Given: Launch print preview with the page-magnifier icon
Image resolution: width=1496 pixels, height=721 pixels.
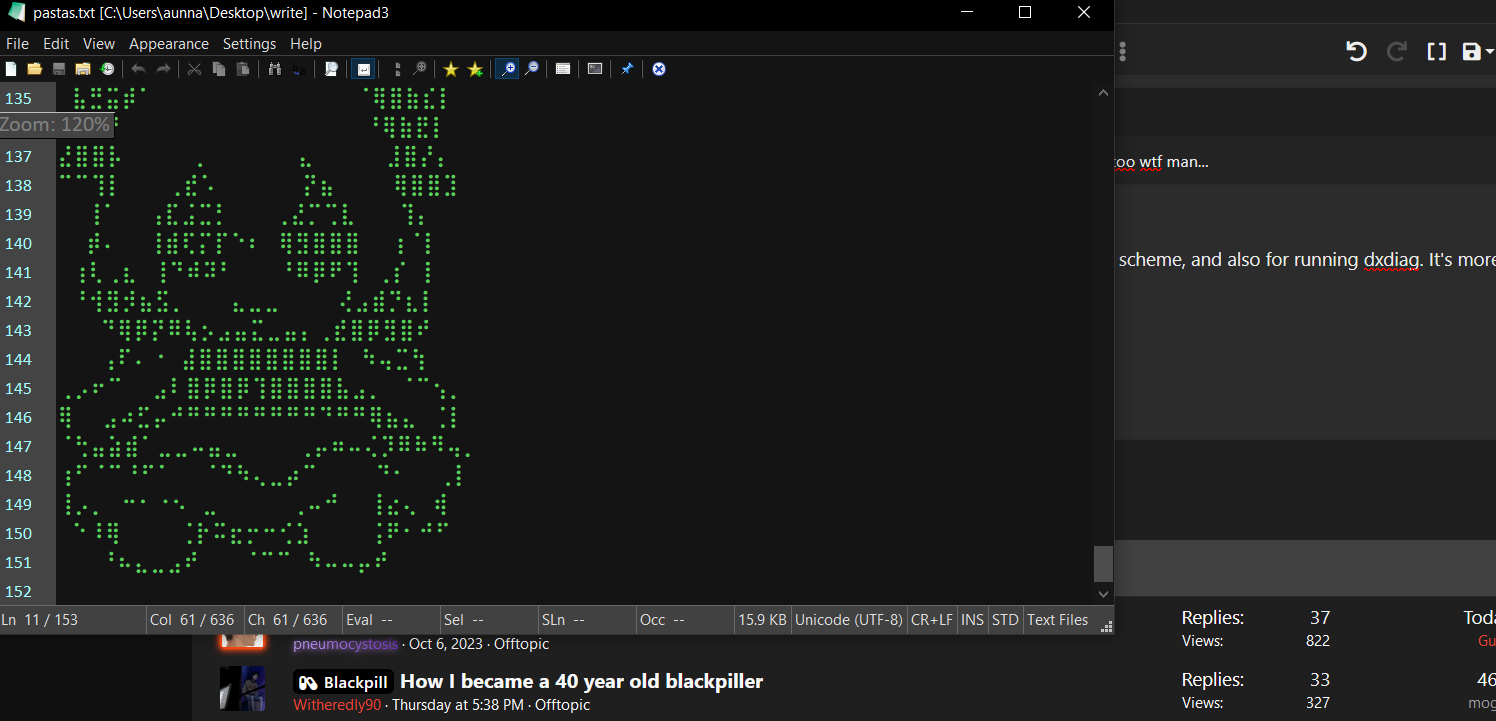Looking at the screenshot, I should [331, 69].
